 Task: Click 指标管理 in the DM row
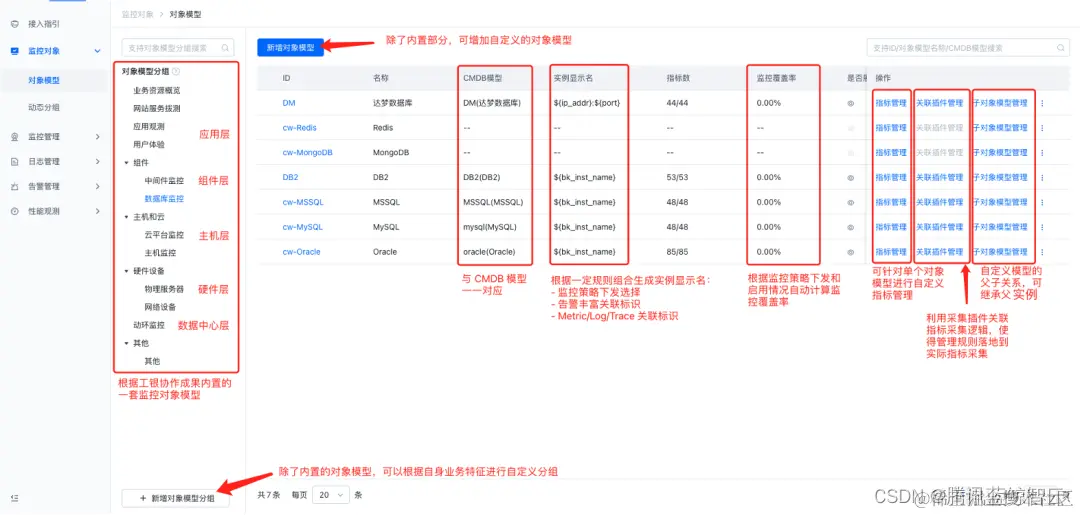pyautogui.click(x=891, y=103)
